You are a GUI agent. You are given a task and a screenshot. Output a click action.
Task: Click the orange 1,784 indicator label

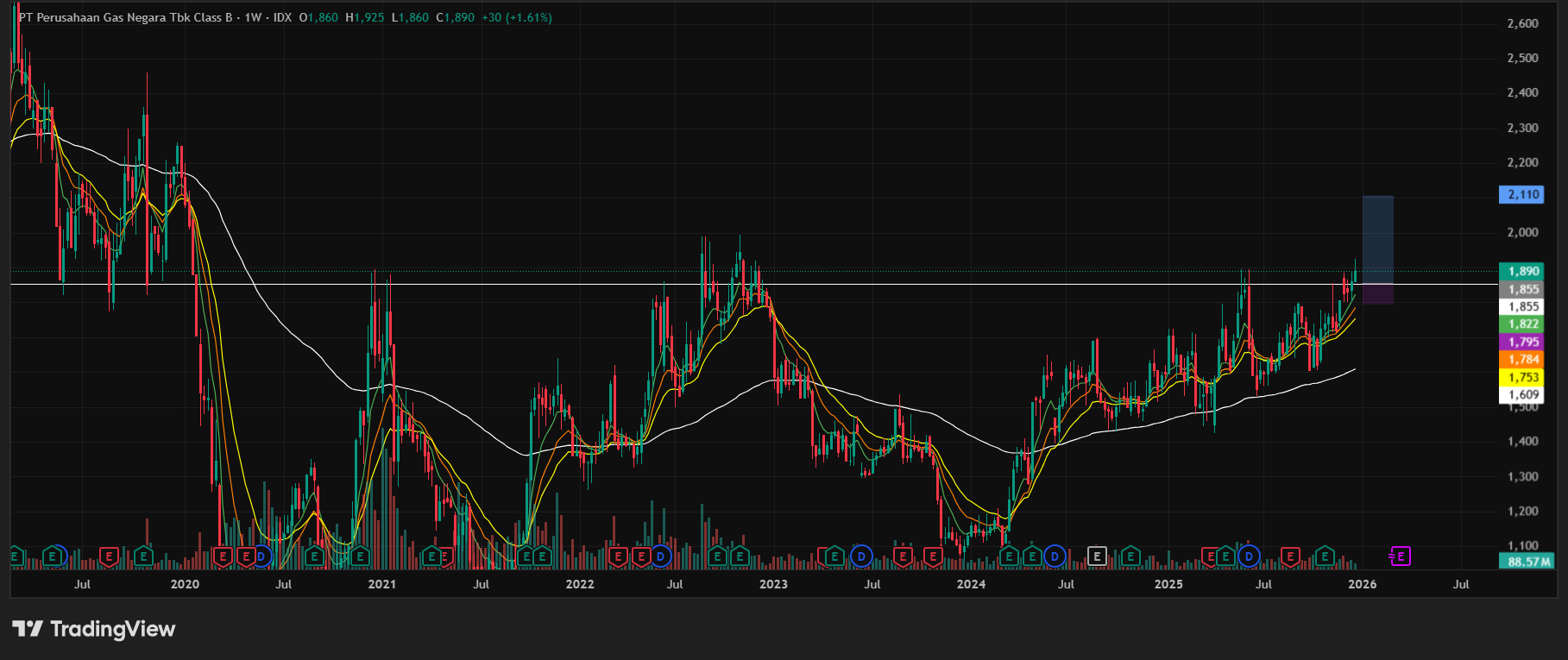click(1523, 360)
